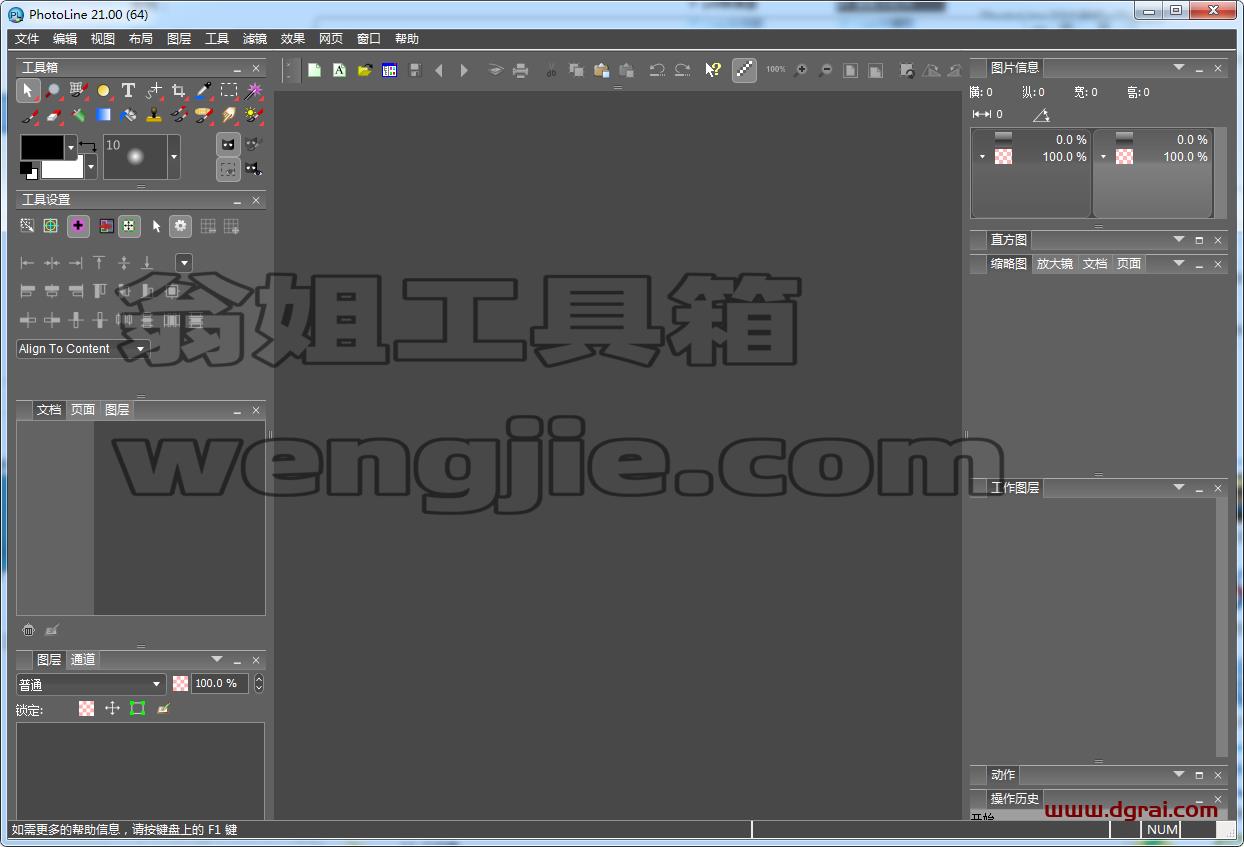This screenshot has height=847, width=1244.
Task: Open the Align To Content dropdown
Action: pyautogui.click(x=82, y=349)
